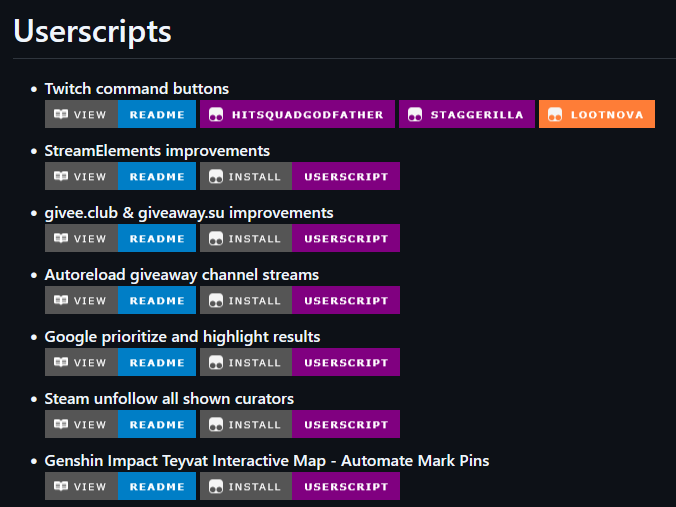
Task: Open View Readme for Autoreload giveaway channel streams
Action: [120, 300]
